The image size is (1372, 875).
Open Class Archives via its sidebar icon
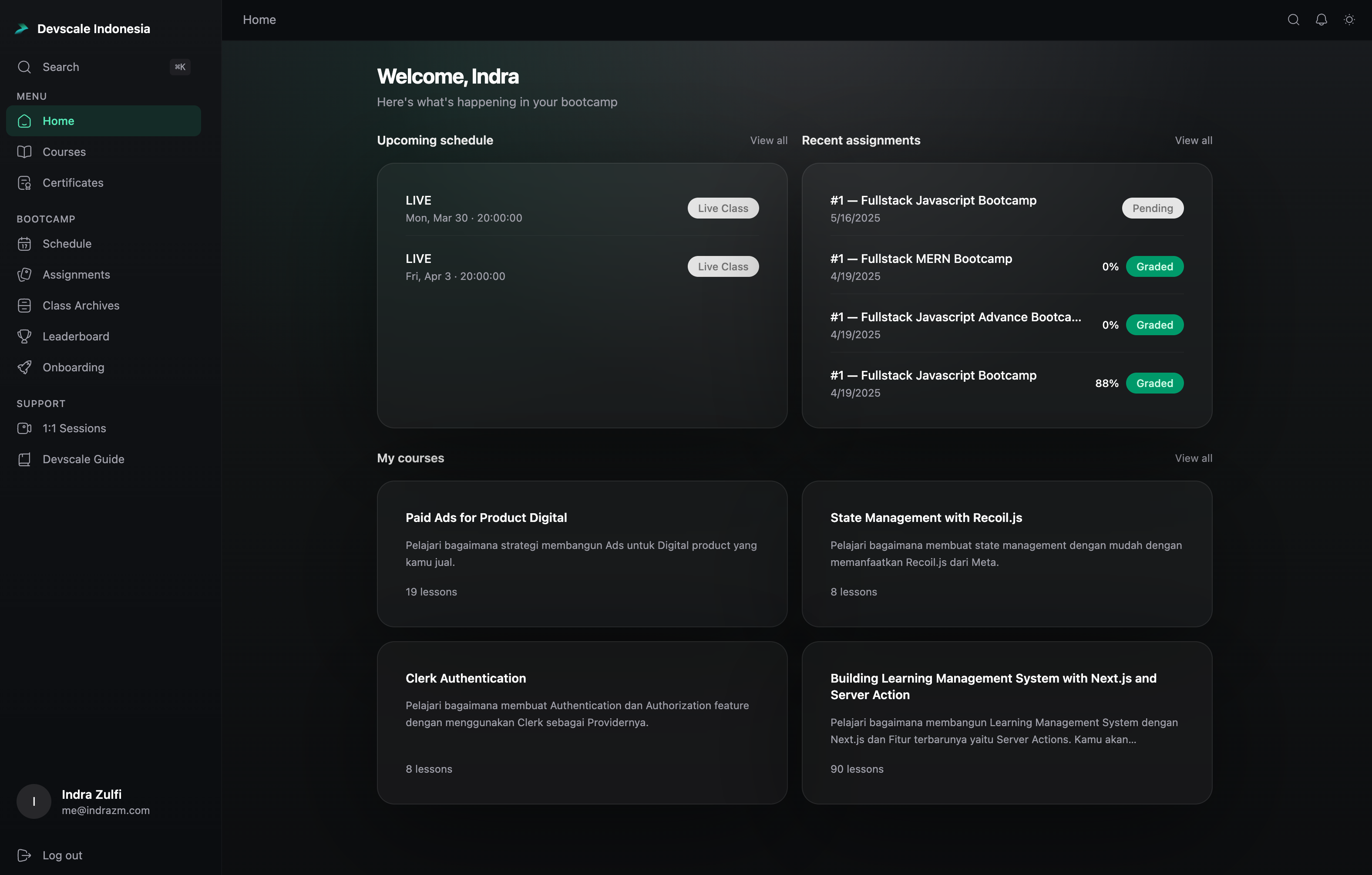(x=24, y=305)
